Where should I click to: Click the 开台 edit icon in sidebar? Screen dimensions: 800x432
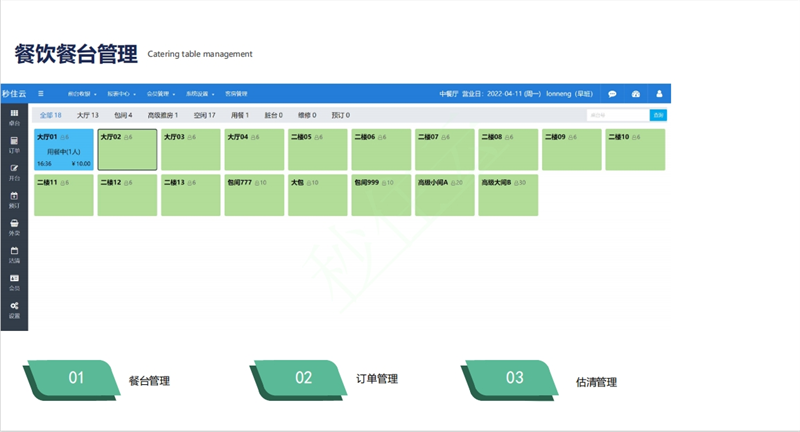click(14, 171)
